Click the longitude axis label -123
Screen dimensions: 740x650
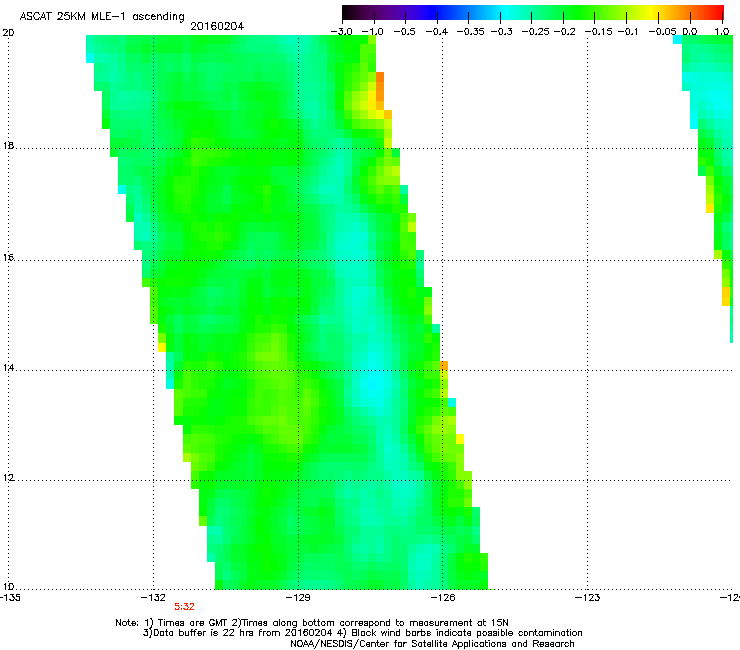coord(588,598)
